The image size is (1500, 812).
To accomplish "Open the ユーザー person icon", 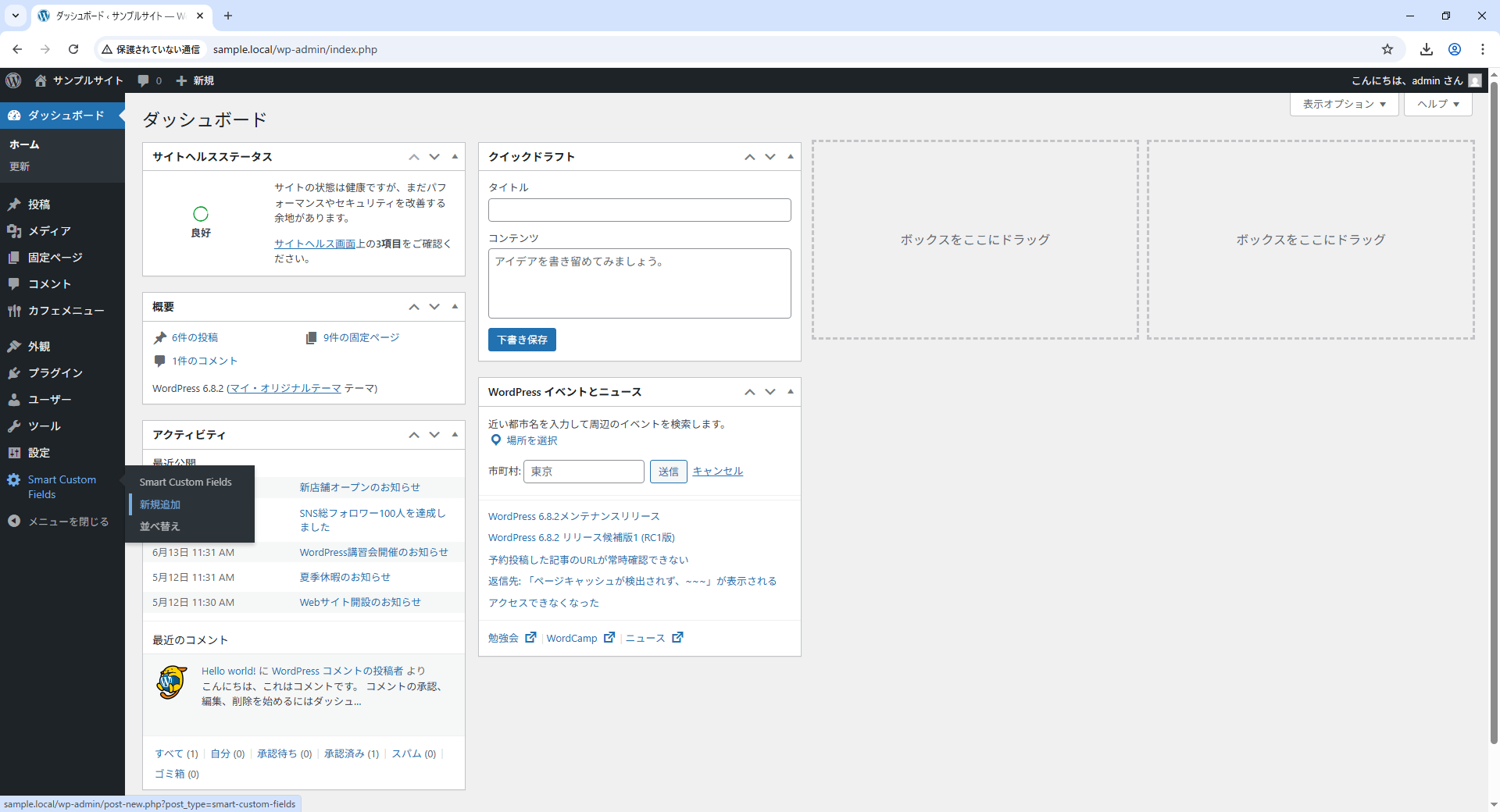I will point(14,399).
